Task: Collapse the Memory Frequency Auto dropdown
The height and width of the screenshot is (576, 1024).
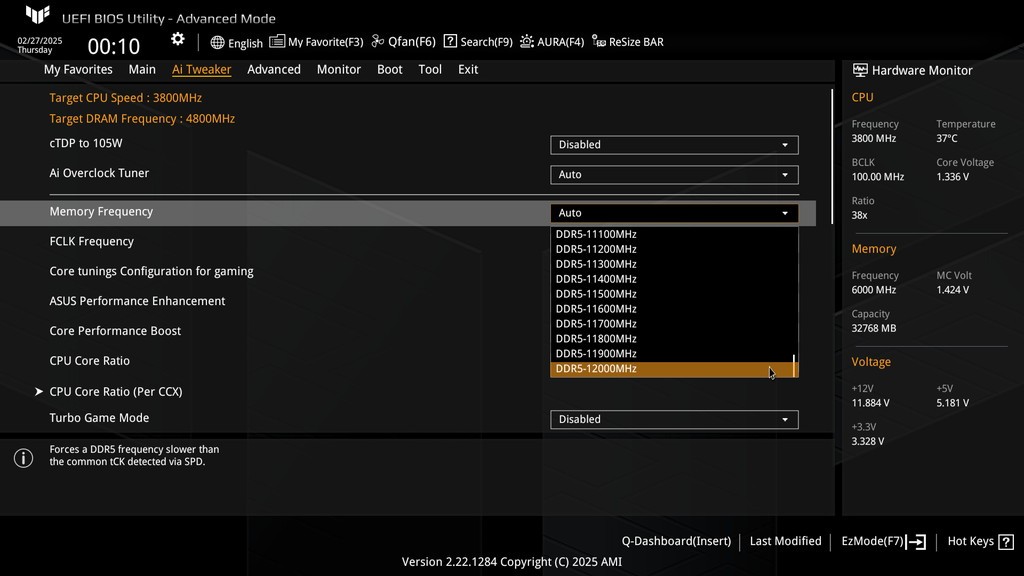Action: pos(674,213)
